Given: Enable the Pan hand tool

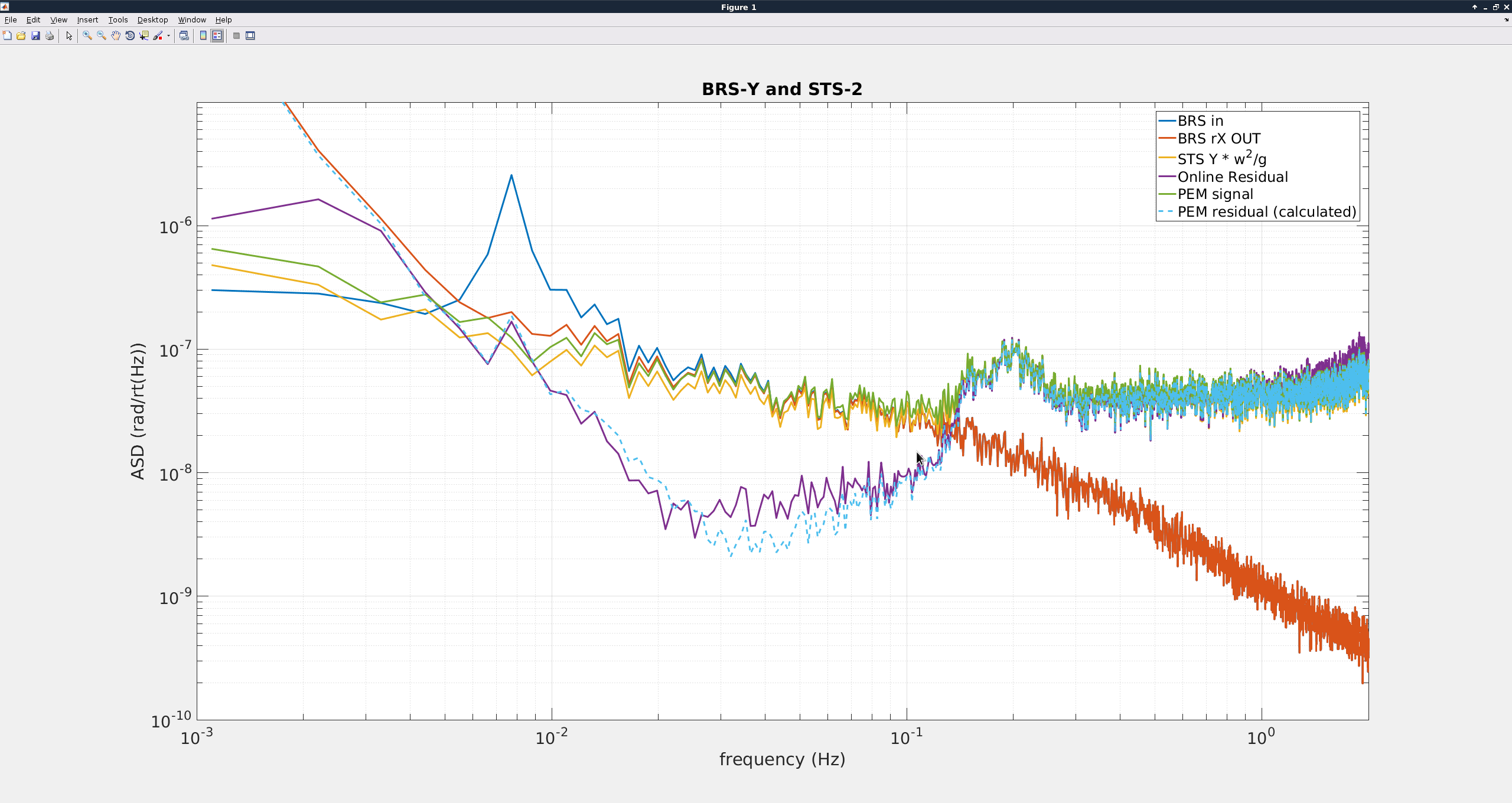Looking at the screenshot, I should point(116,36).
